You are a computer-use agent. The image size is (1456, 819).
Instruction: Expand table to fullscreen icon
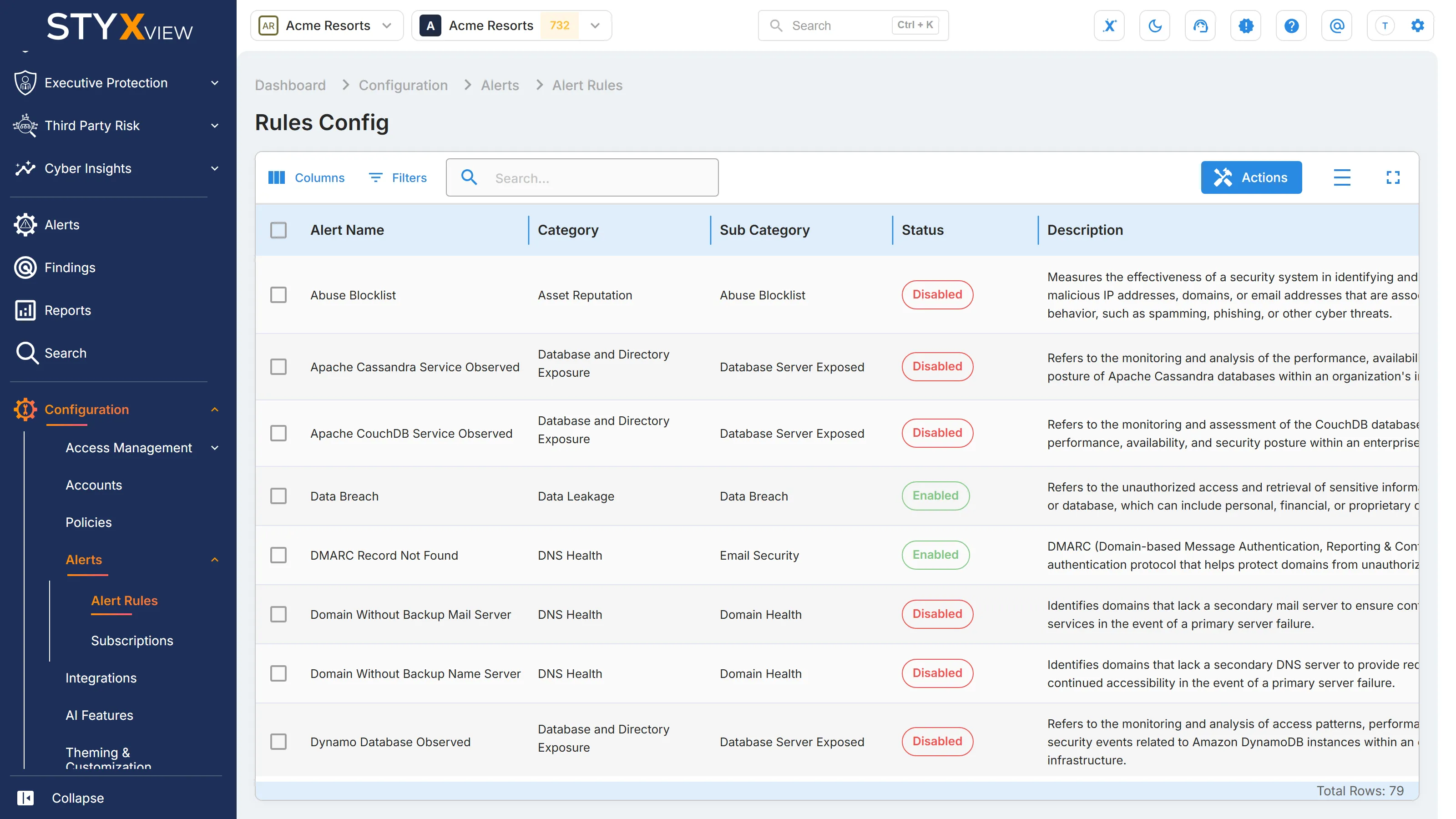pos(1393,177)
